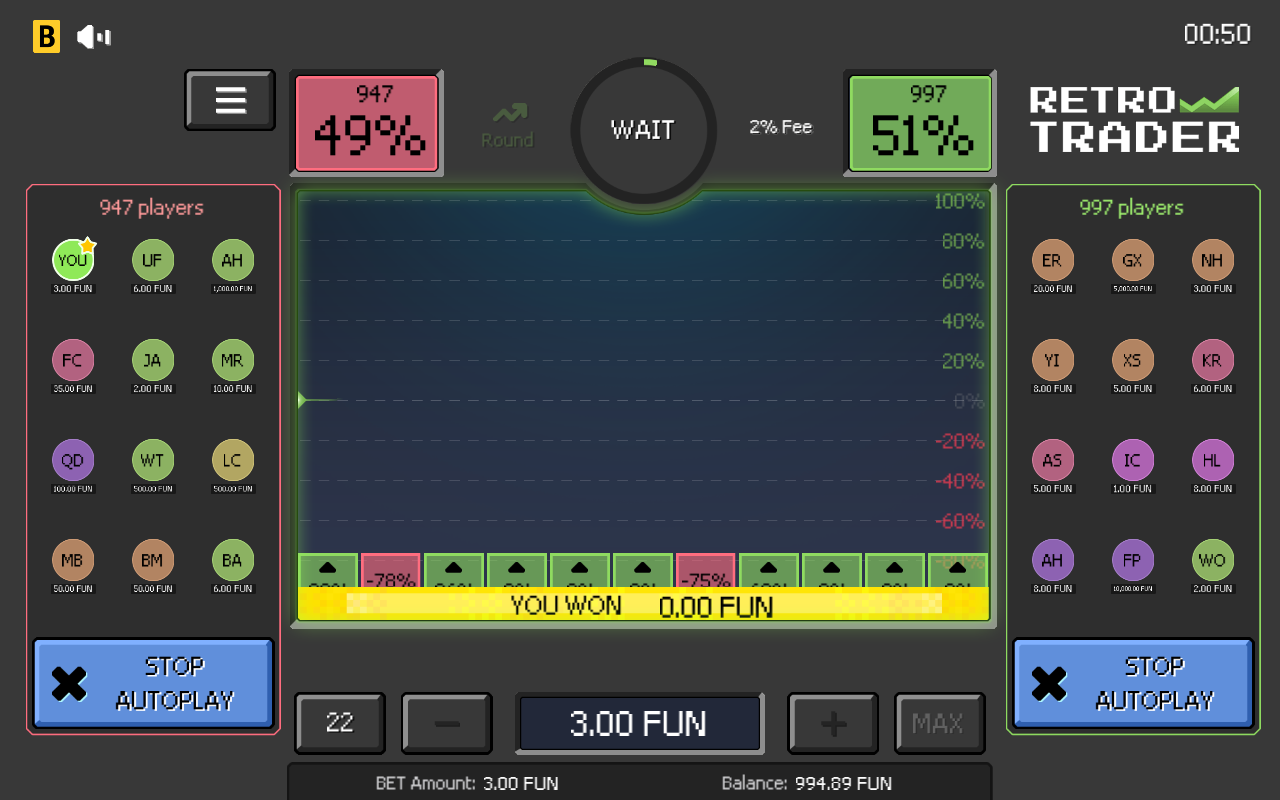Click the "2% Fee" label
The height and width of the screenshot is (800, 1280).
coord(781,127)
